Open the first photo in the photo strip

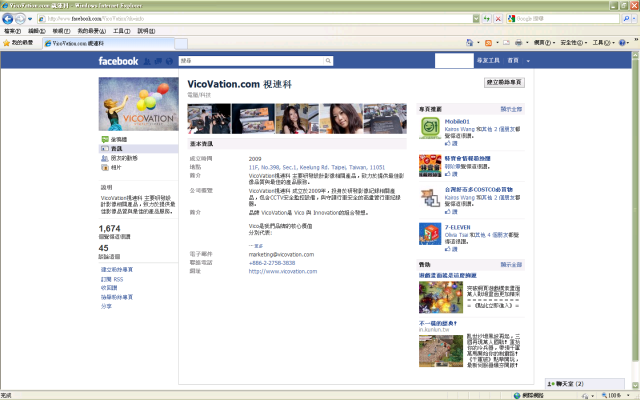tap(209, 119)
